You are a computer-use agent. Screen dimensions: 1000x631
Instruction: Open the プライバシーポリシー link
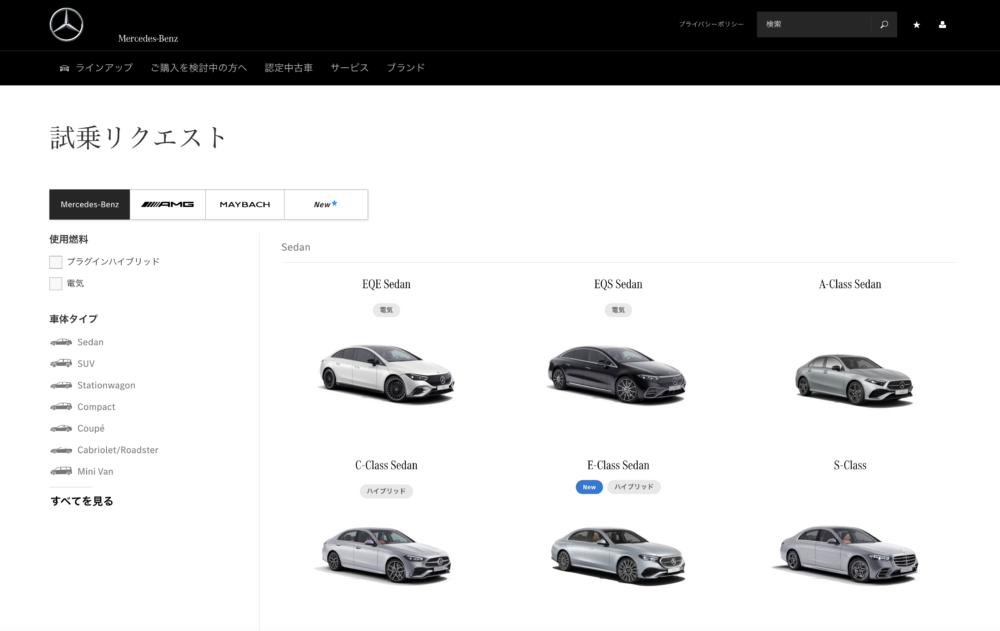pyautogui.click(x=711, y=25)
